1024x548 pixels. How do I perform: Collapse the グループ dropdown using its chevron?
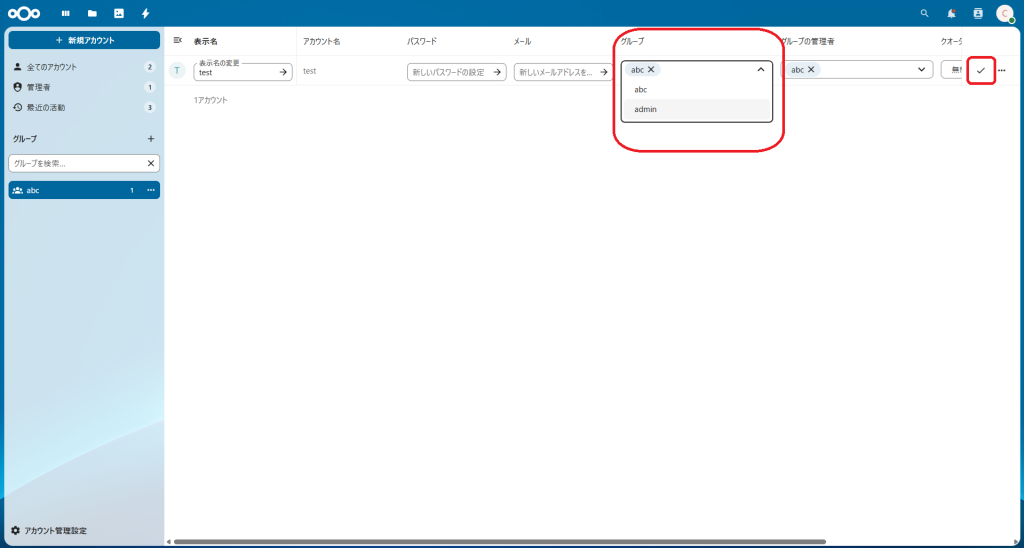760,70
